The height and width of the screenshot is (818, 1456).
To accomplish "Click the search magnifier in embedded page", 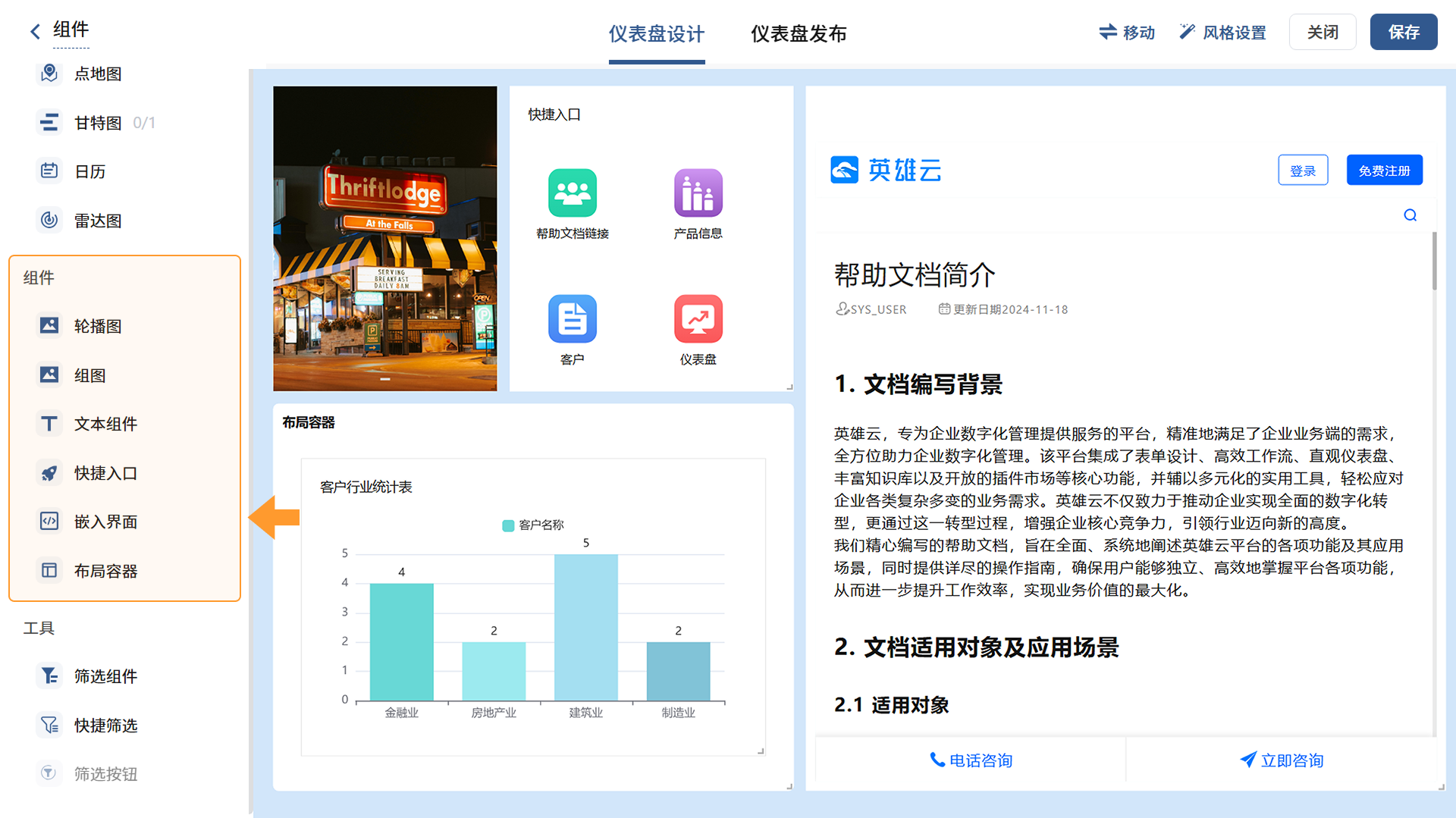I will 1410,215.
